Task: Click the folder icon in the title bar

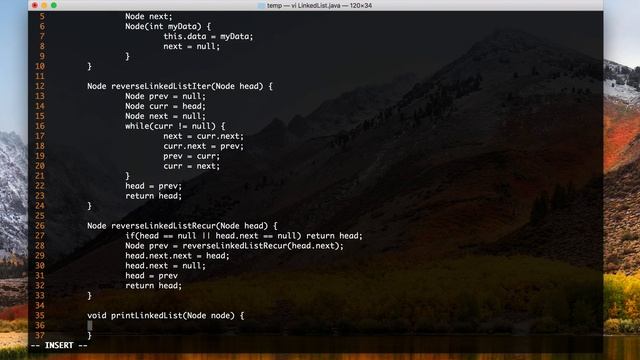Action: [x=261, y=6]
